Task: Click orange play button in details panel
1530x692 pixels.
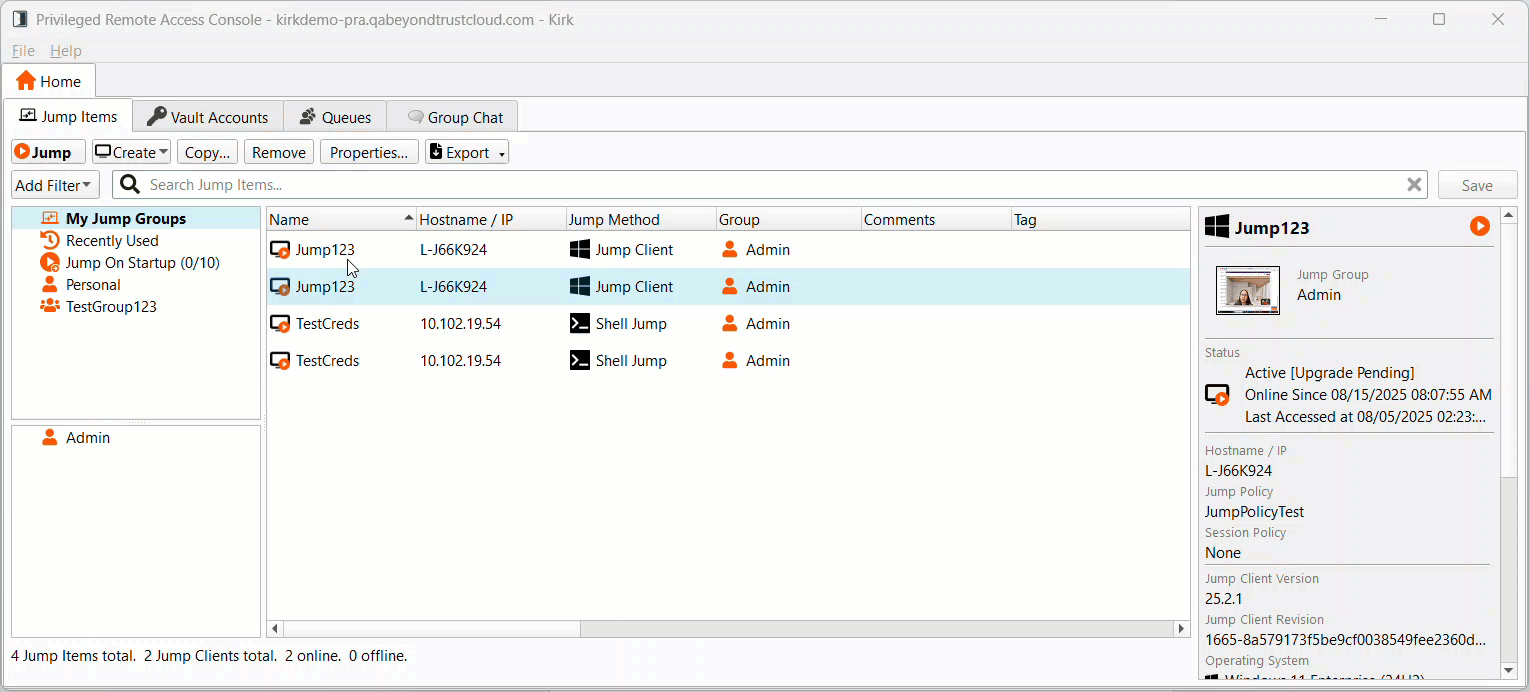Action: tap(1480, 227)
